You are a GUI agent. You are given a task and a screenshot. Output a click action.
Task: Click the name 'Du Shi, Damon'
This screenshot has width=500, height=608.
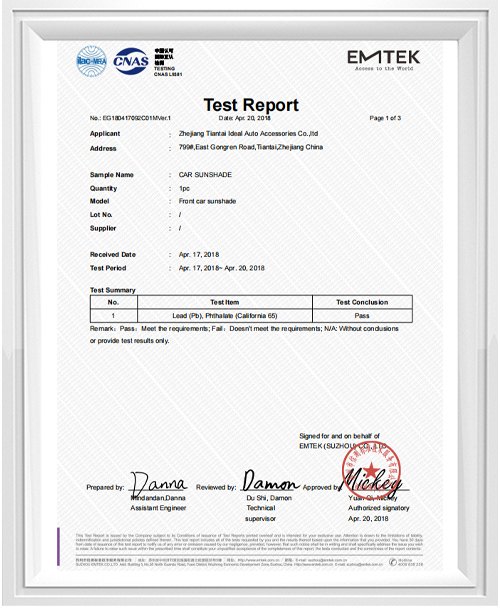pyautogui.click(x=269, y=497)
